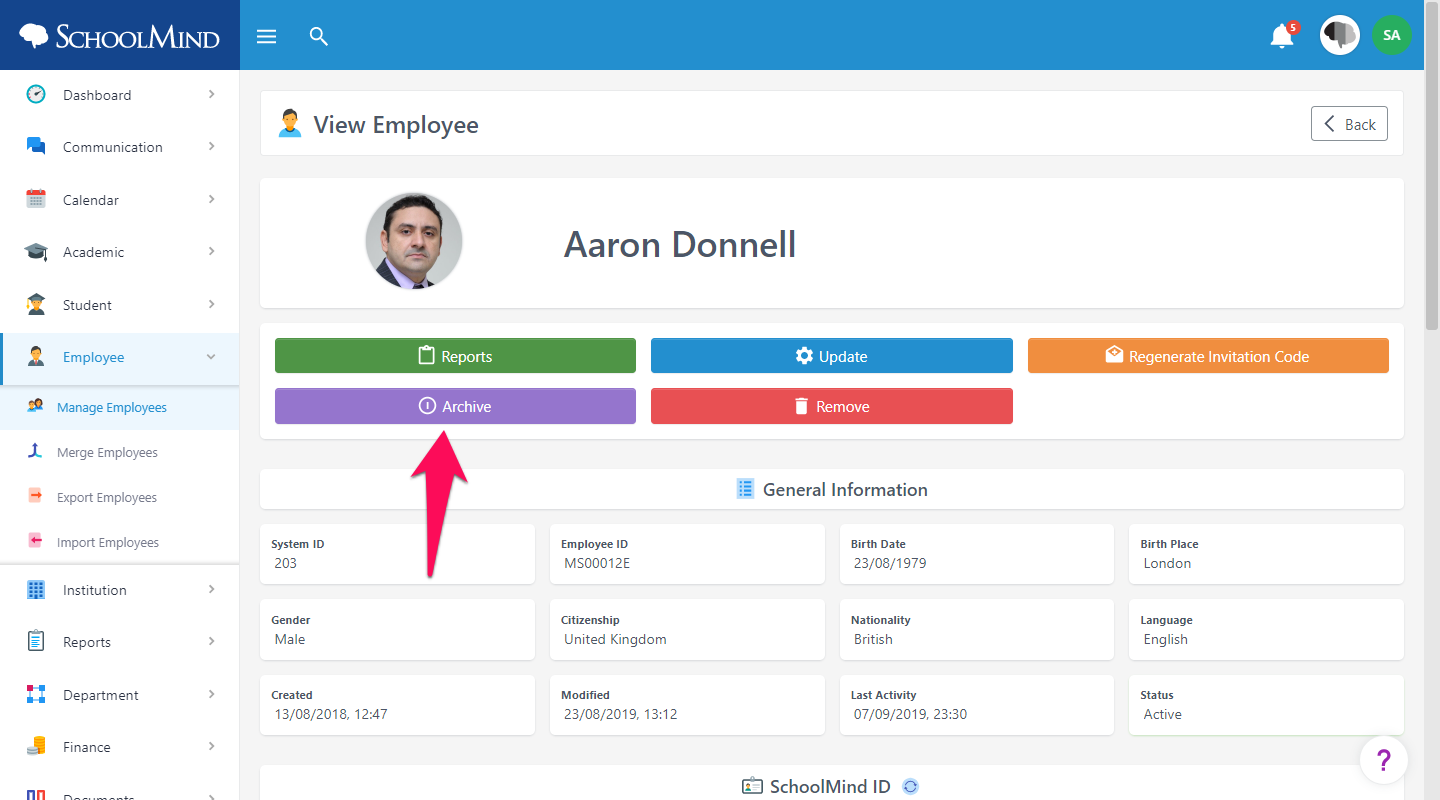Click the Status value Active
Screen dimensions: 1440x800
click(1162, 714)
